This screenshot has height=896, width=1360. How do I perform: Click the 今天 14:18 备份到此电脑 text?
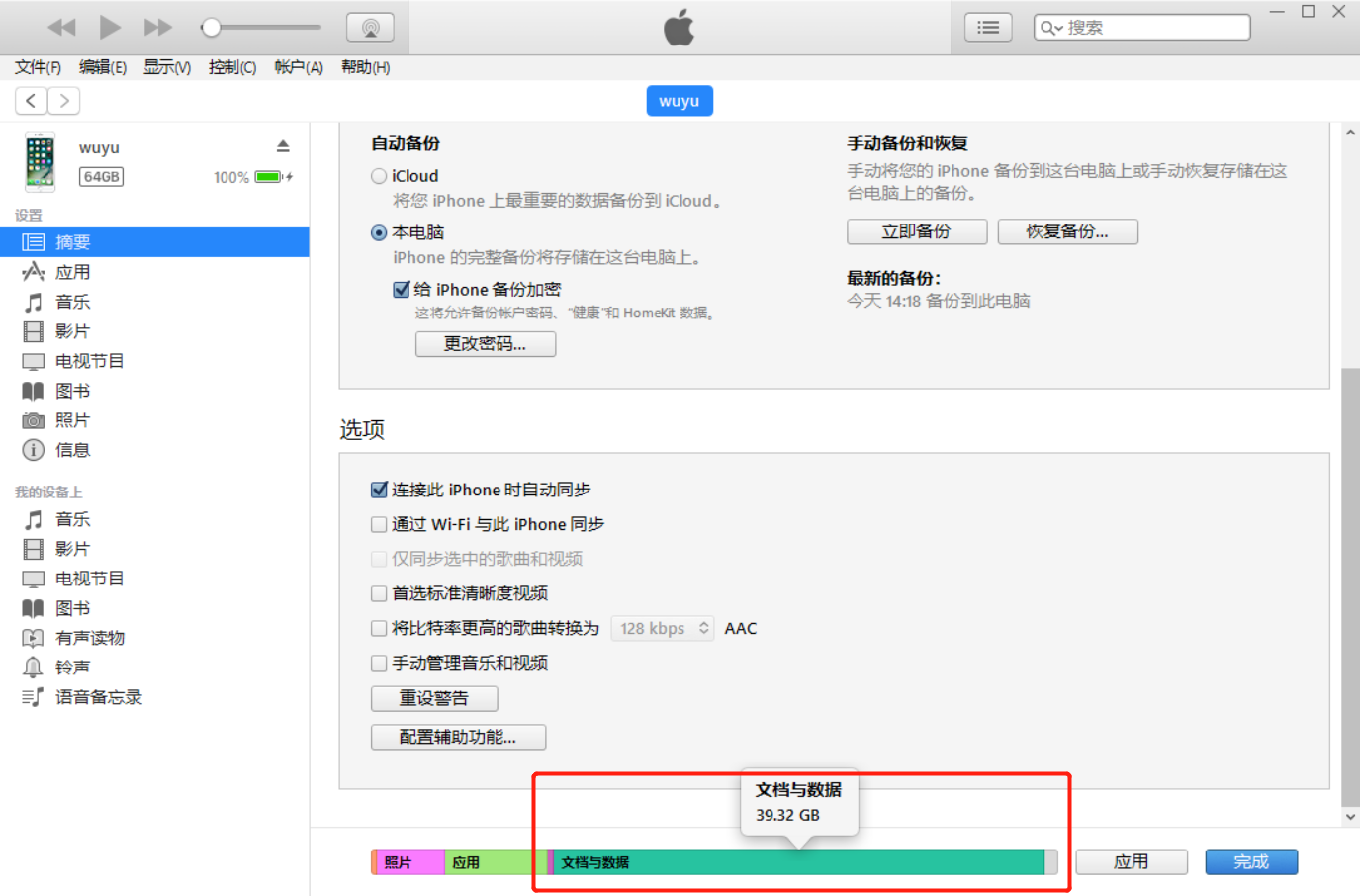coord(939,301)
